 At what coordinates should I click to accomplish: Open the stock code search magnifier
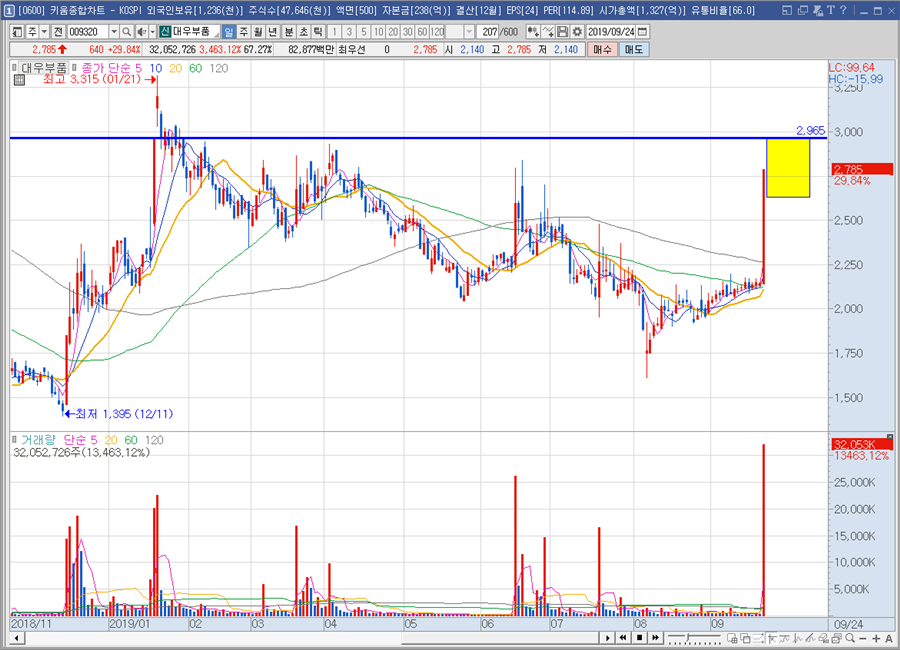click(x=126, y=32)
